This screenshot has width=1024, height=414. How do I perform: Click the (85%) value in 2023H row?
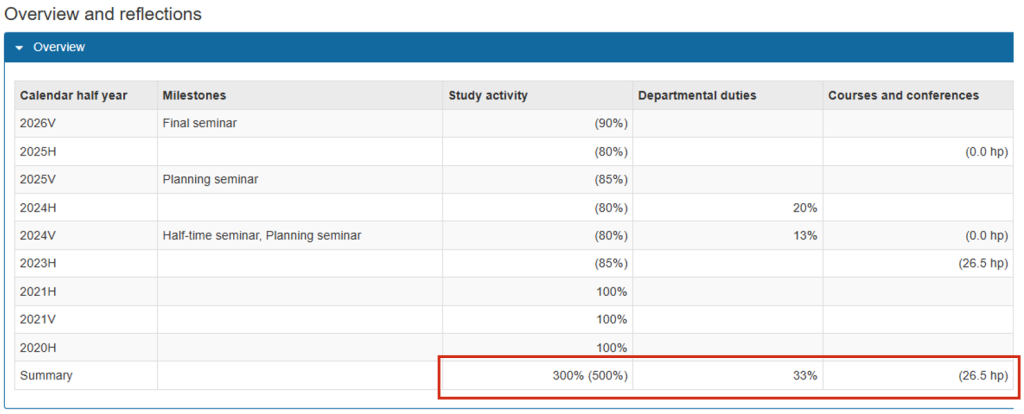[x=611, y=264]
